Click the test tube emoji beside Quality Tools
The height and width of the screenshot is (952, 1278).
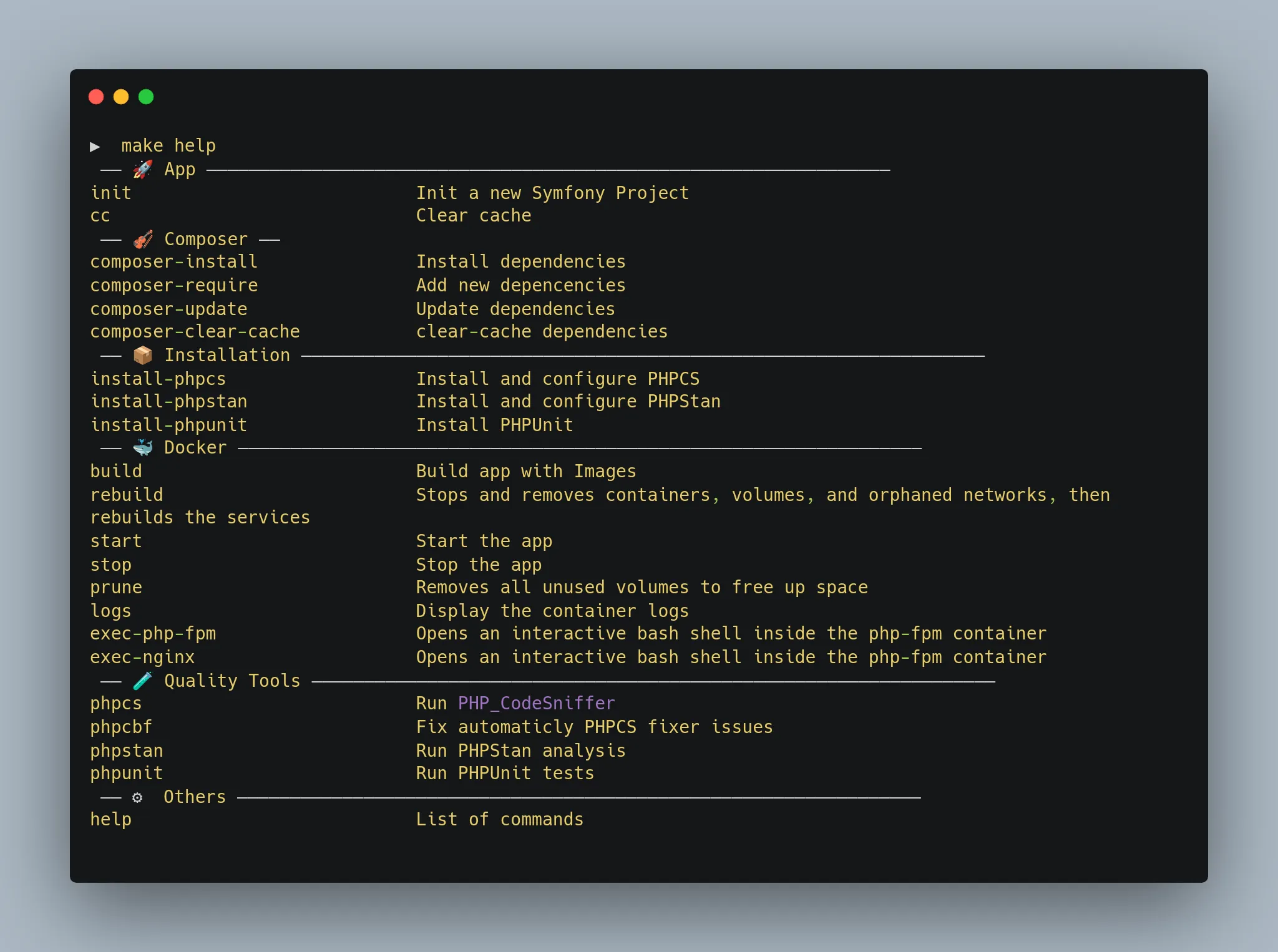pos(142,681)
